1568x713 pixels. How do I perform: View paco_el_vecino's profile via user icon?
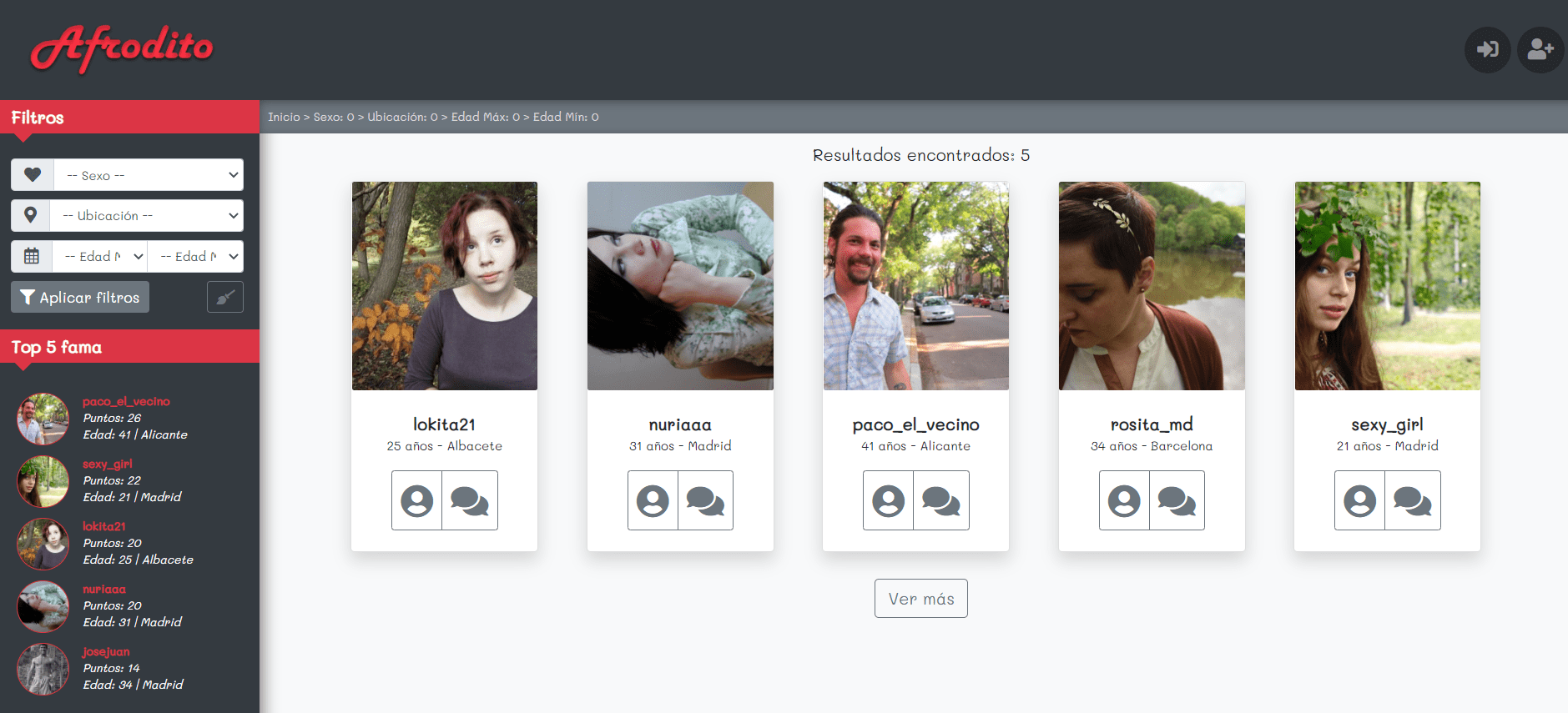(x=888, y=500)
